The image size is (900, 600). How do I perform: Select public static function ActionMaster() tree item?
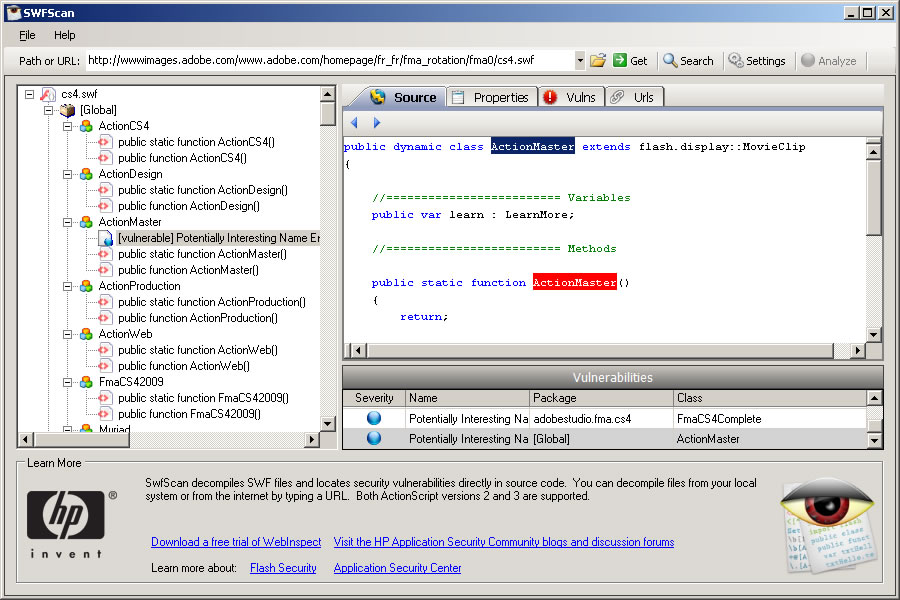pyautogui.click(x=202, y=254)
